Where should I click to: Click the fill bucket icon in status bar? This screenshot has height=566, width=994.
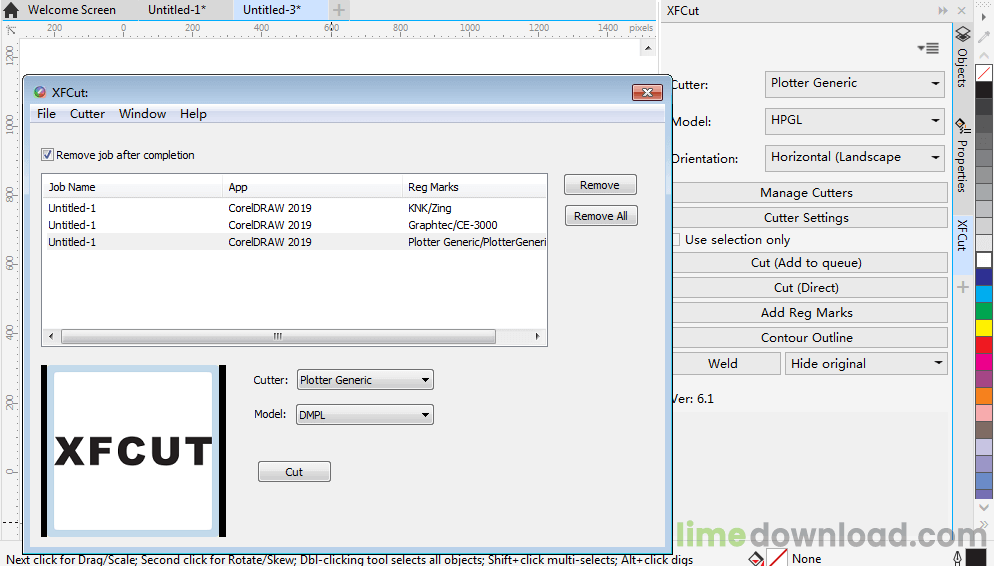(x=757, y=558)
